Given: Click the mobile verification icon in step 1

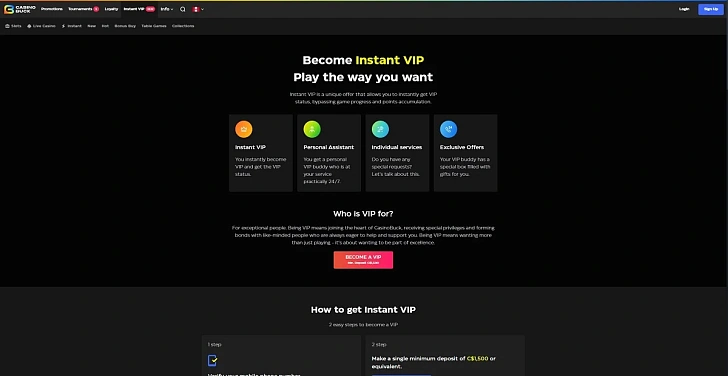Looking at the screenshot, I should (x=213, y=360).
